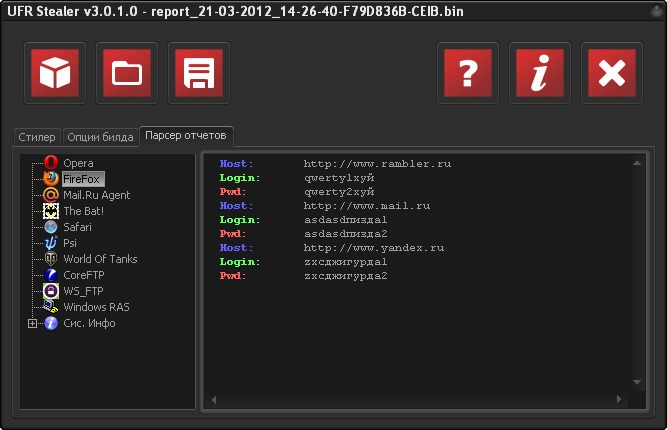Click the Safari compass icon
This screenshot has width=667, height=430.
click(x=51, y=227)
